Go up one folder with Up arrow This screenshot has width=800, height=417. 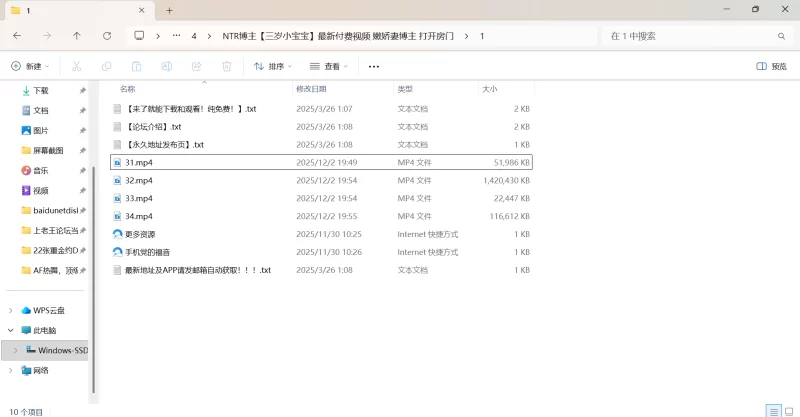(77, 36)
